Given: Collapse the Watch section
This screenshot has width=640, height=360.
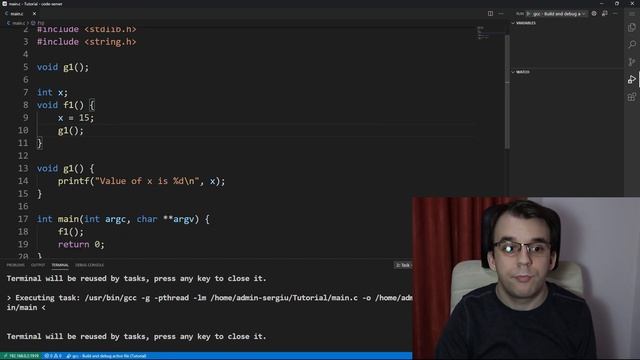Looking at the screenshot, I should [523, 72].
